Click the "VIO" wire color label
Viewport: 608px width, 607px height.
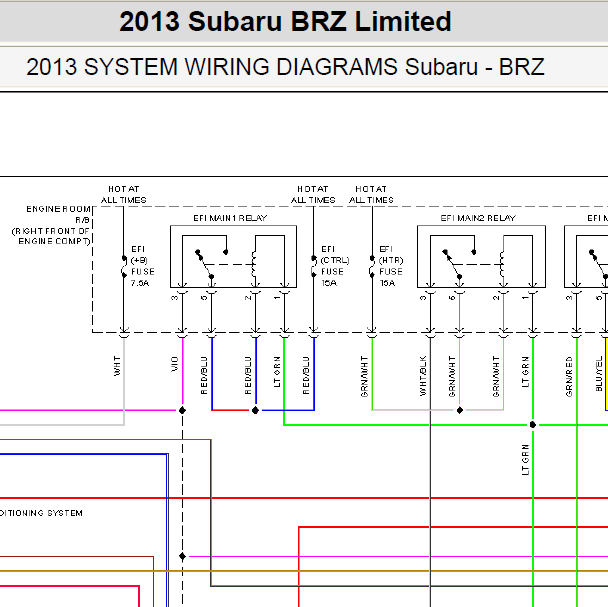pyautogui.click(x=174, y=364)
